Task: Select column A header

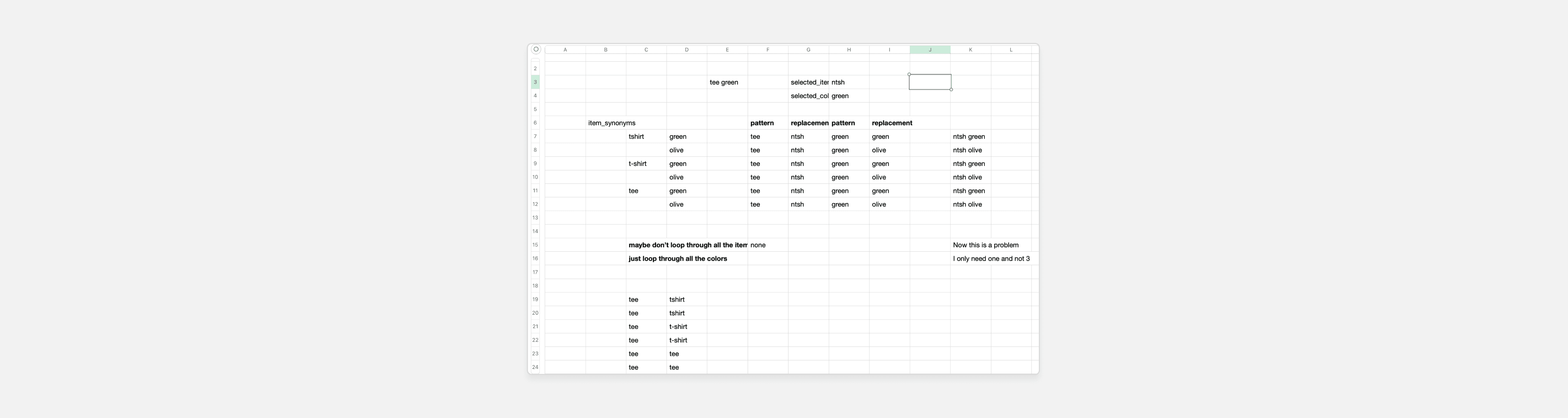Action: [565, 50]
